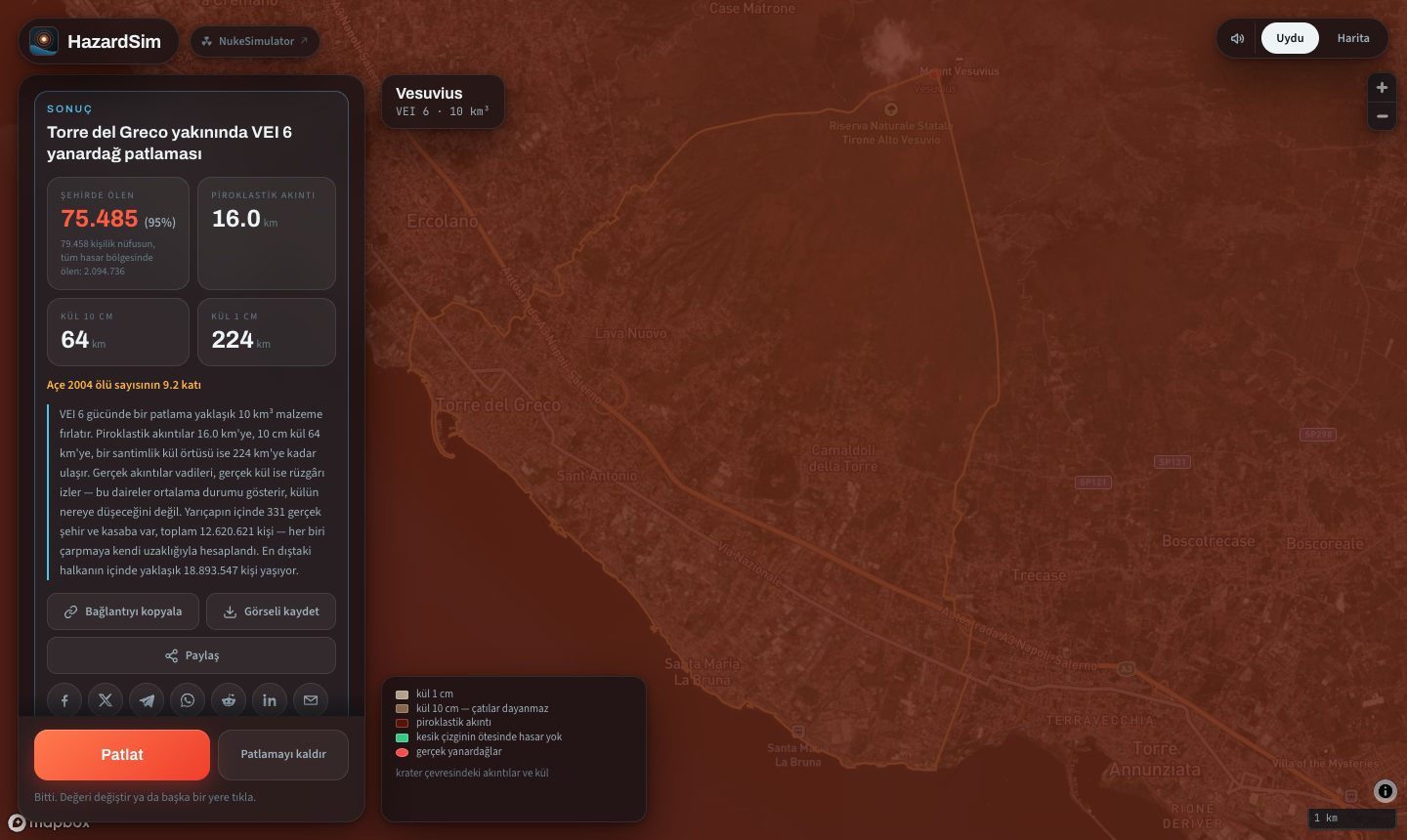
Task: Click the HazardSim logo icon
Action: coord(43,41)
